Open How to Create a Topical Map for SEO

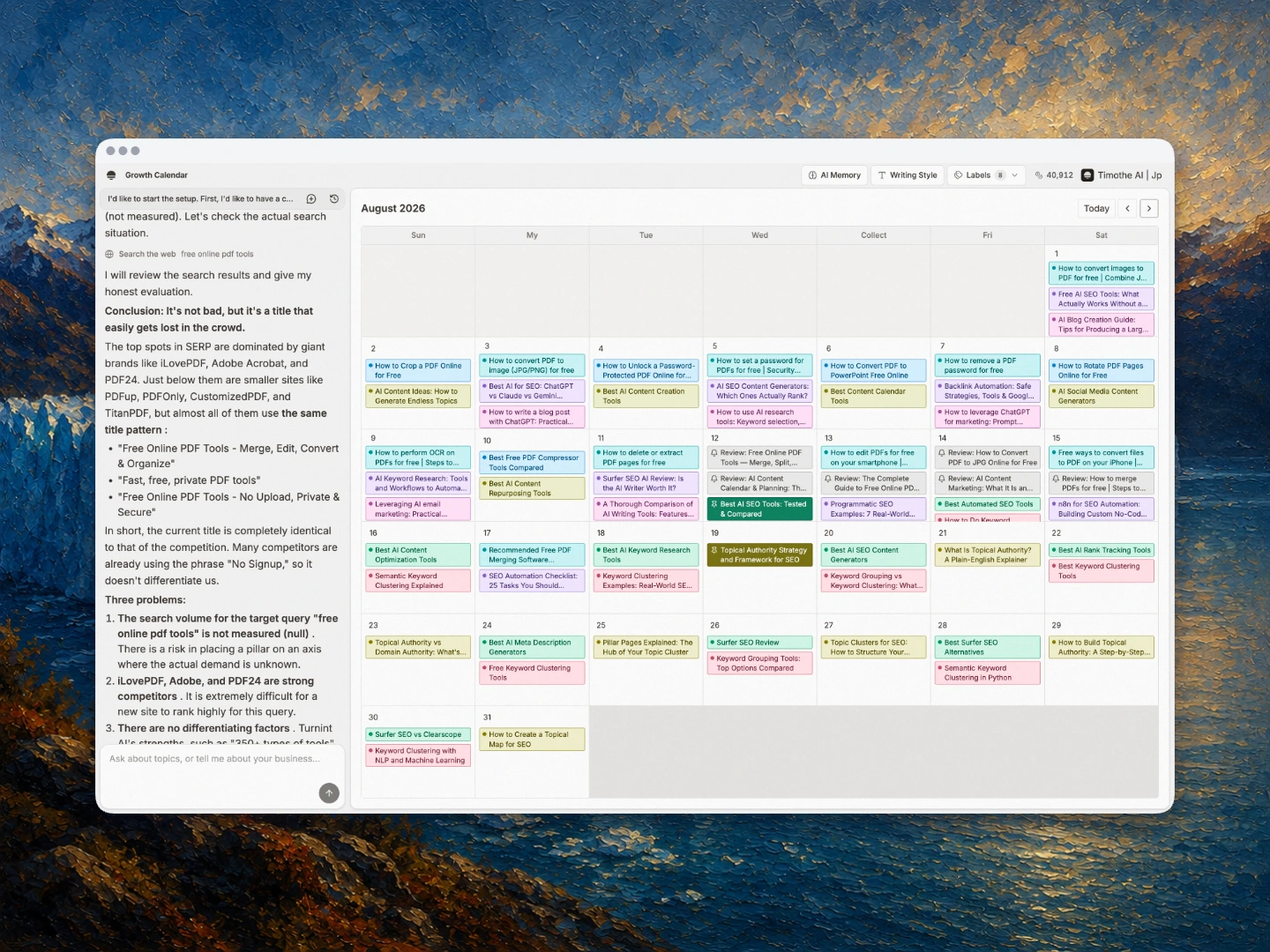pyautogui.click(x=532, y=739)
